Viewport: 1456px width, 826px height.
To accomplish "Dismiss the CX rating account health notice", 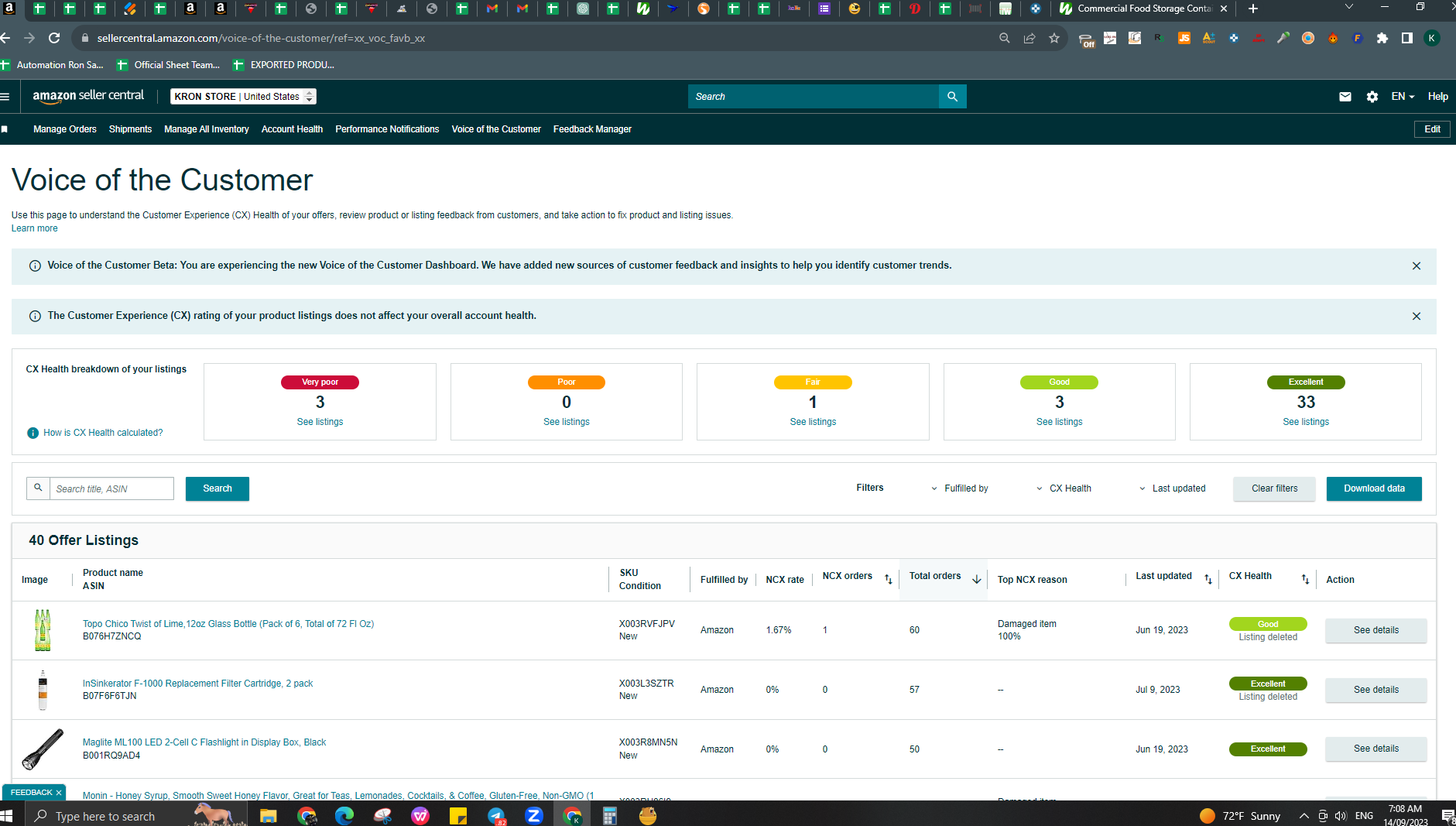I will pyautogui.click(x=1417, y=316).
